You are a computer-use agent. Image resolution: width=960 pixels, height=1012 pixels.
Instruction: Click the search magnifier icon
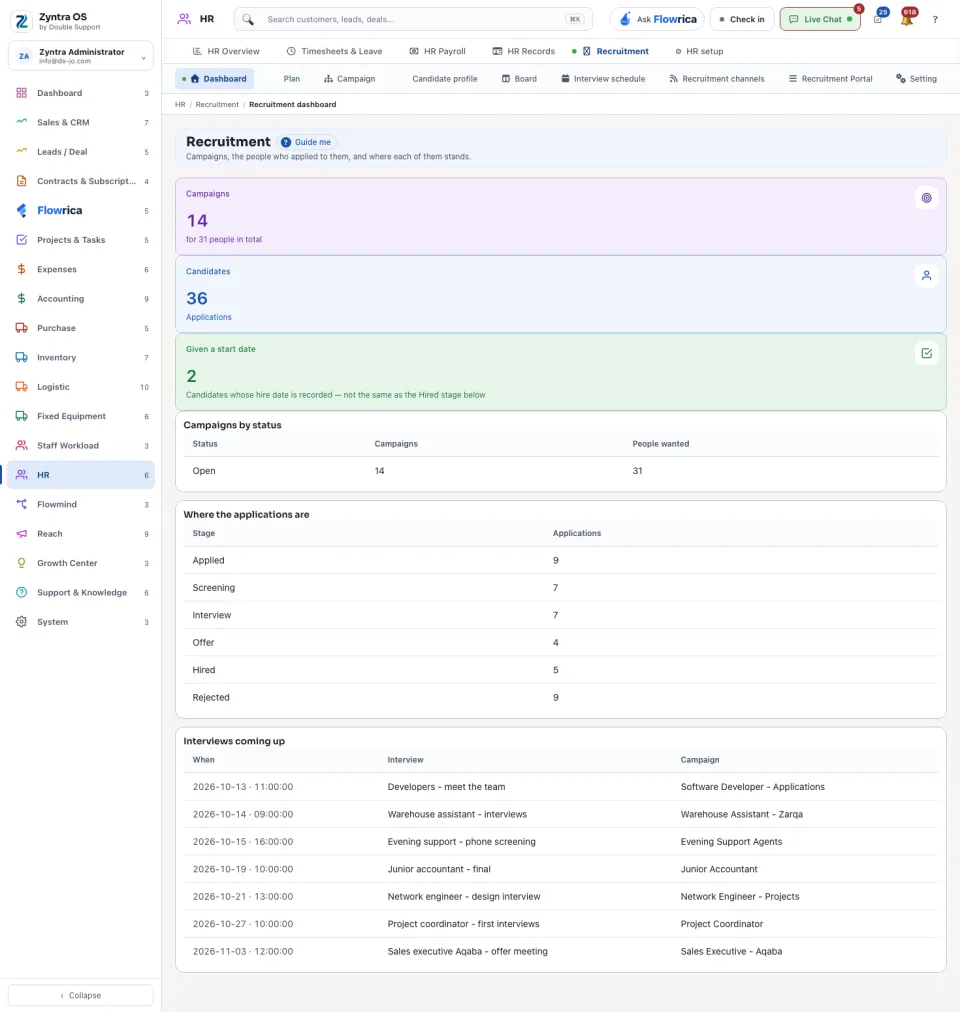248,19
